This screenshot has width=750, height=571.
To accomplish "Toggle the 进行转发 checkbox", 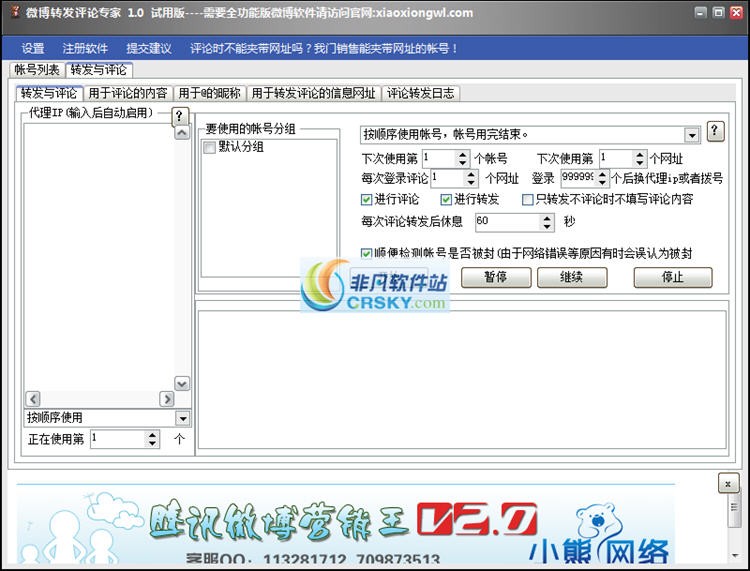I will (x=446, y=199).
